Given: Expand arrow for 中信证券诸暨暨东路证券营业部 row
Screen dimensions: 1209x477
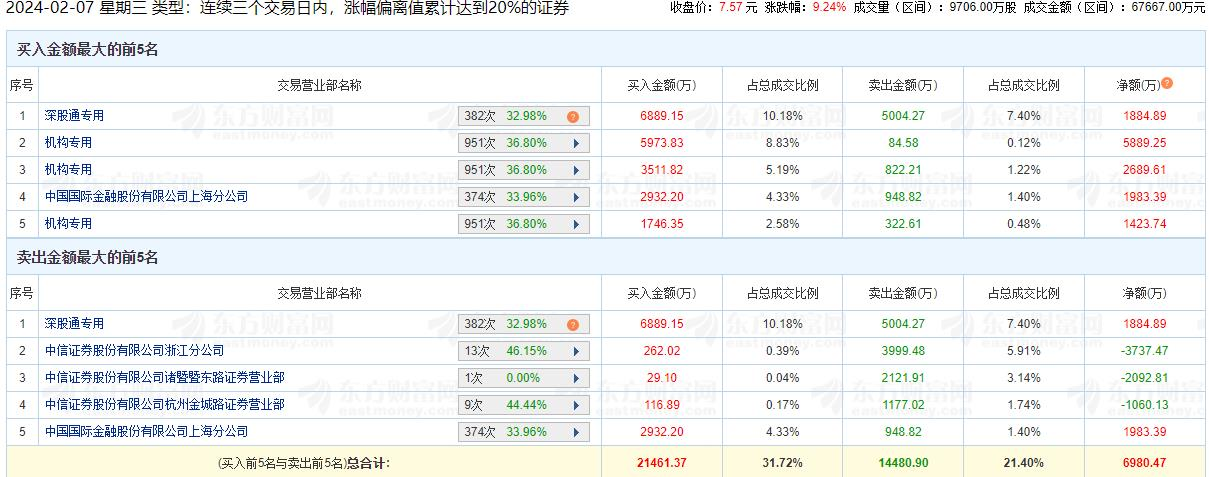Looking at the screenshot, I should click(x=576, y=378).
